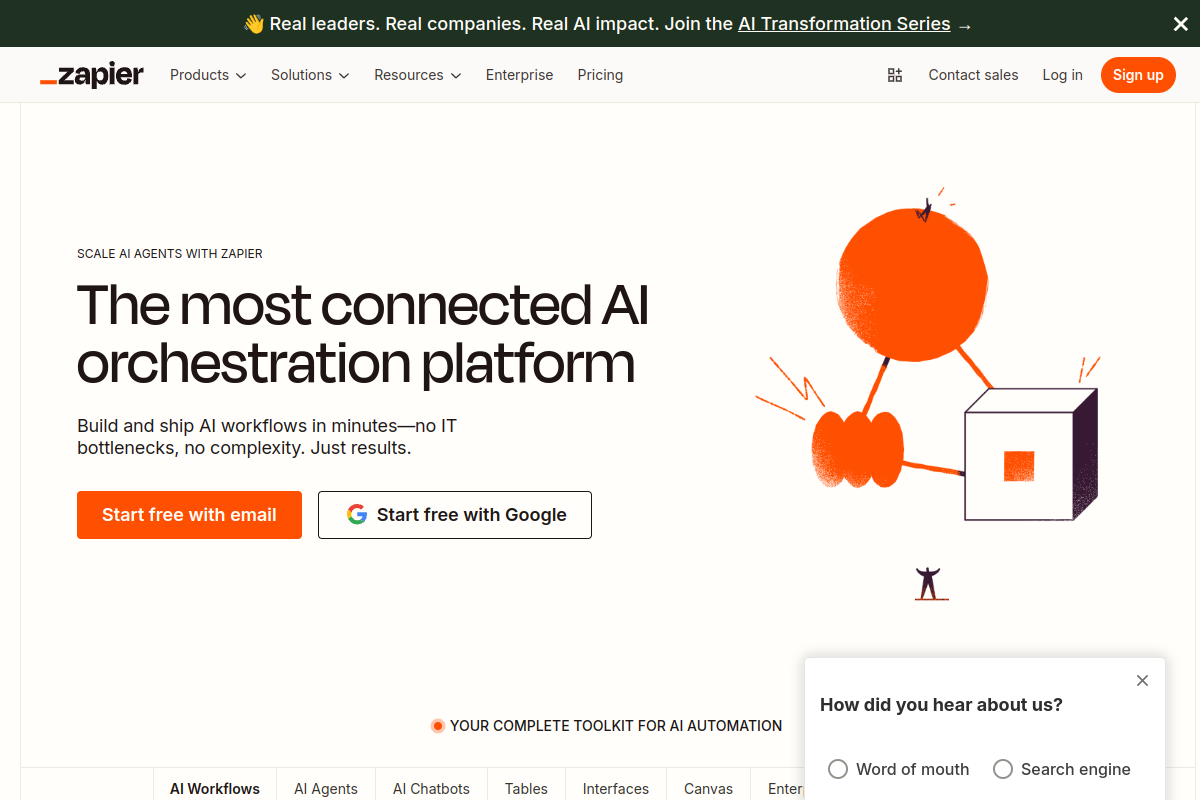Open the apps grid icon near Contact sales
Screen dimensions: 1200x800
pos(894,74)
